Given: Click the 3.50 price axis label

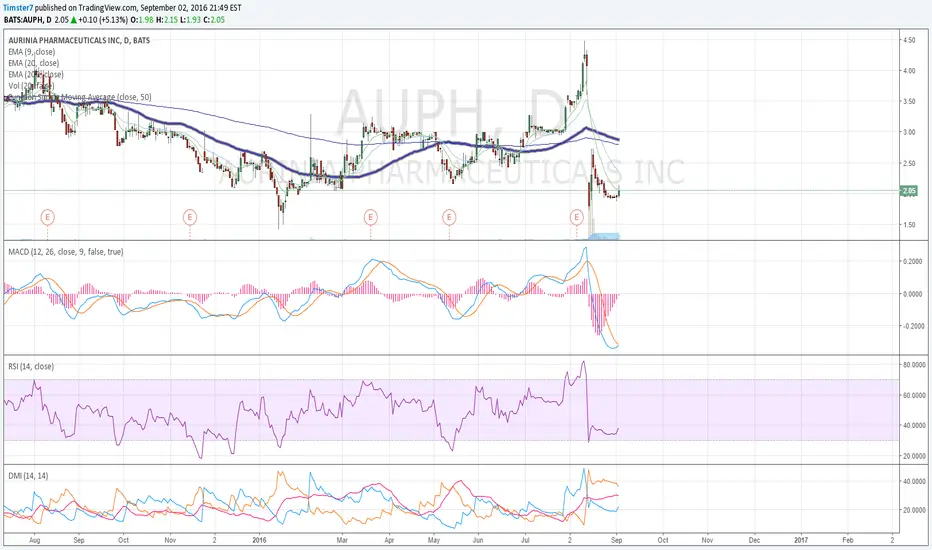Looking at the screenshot, I should tap(909, 102).
